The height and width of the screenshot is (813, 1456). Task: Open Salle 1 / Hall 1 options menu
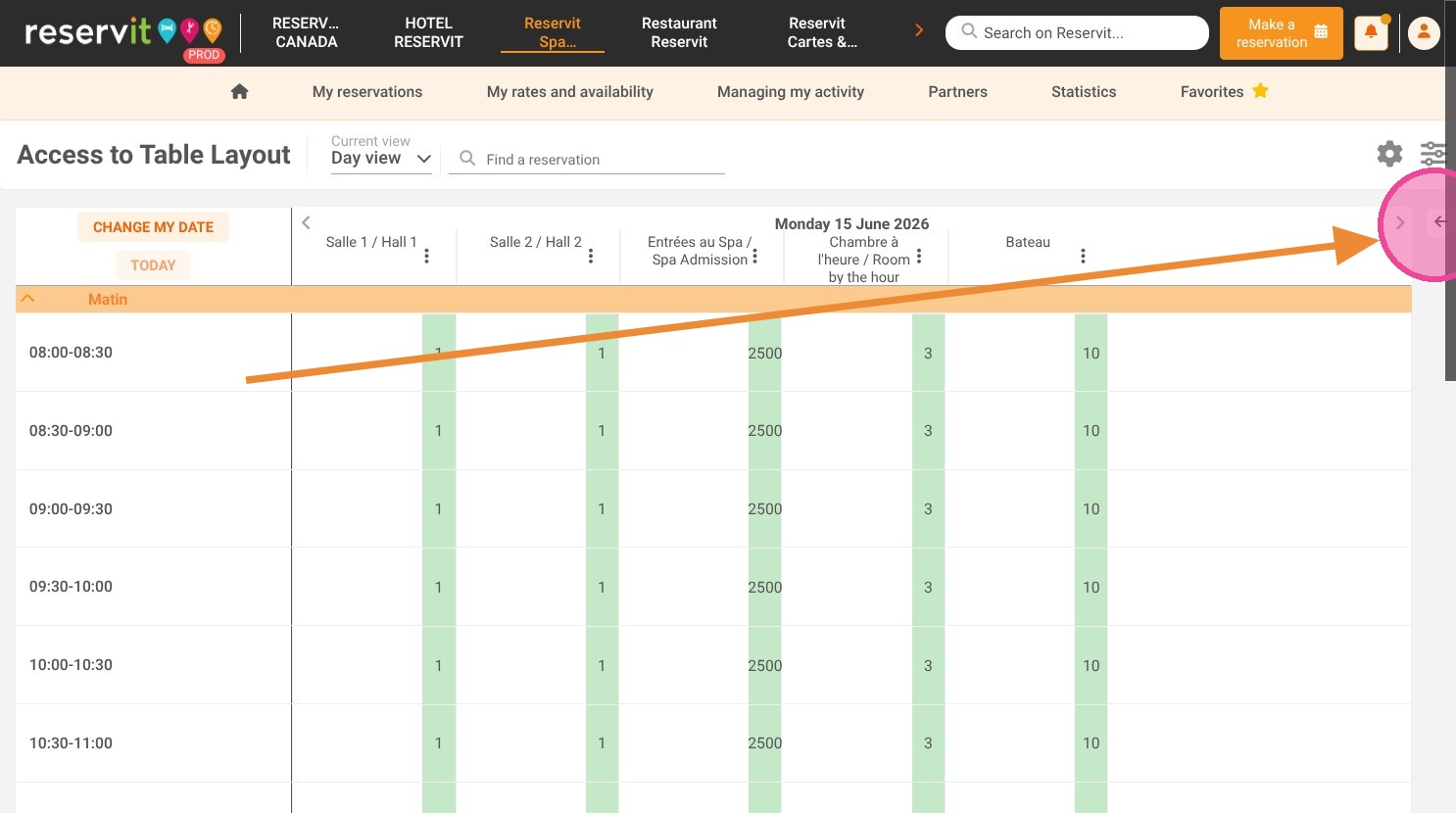click(426, 256)
